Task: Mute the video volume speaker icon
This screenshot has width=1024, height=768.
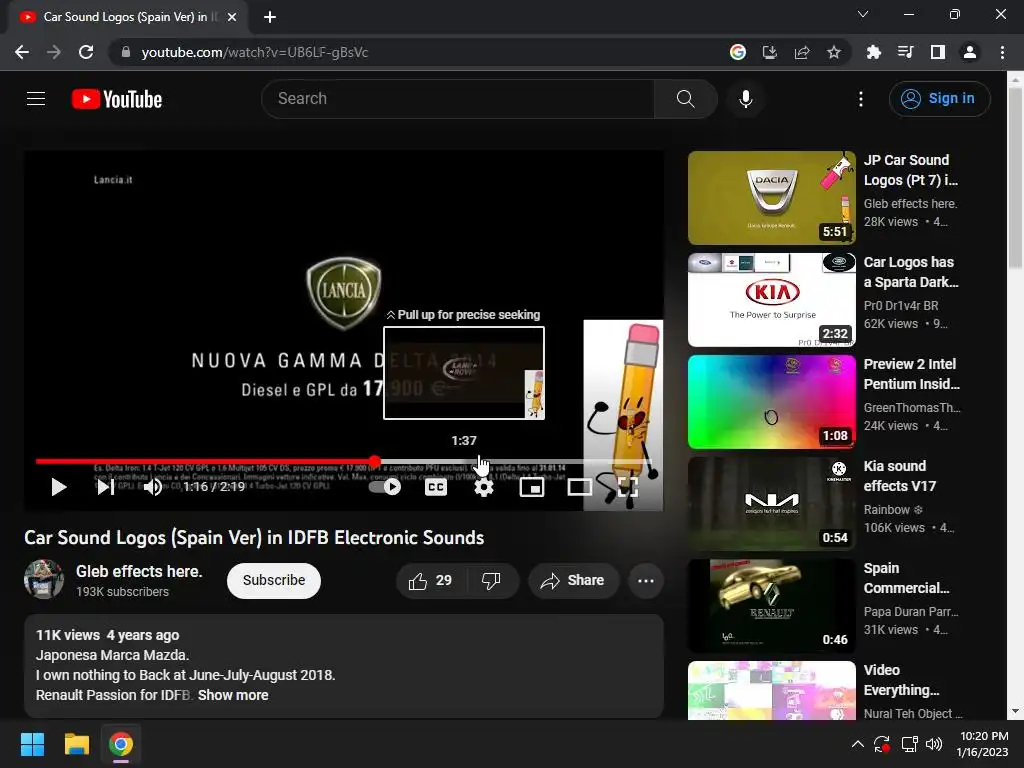Action: coord(153,487)
